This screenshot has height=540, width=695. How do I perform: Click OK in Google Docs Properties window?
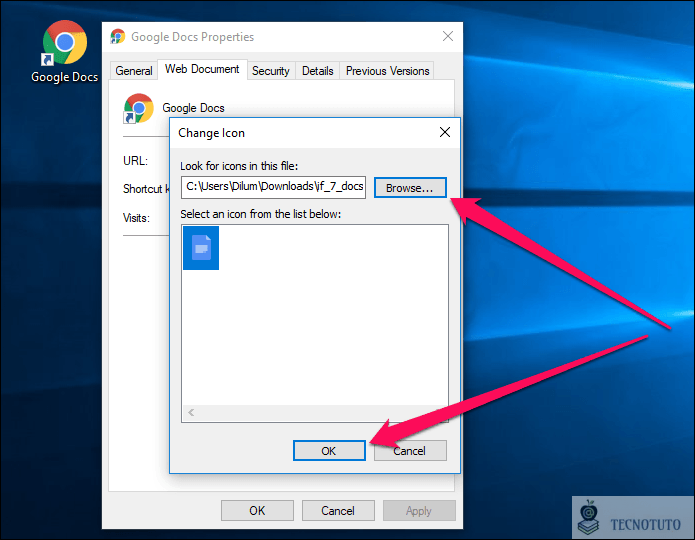click(x=257, y=510)
